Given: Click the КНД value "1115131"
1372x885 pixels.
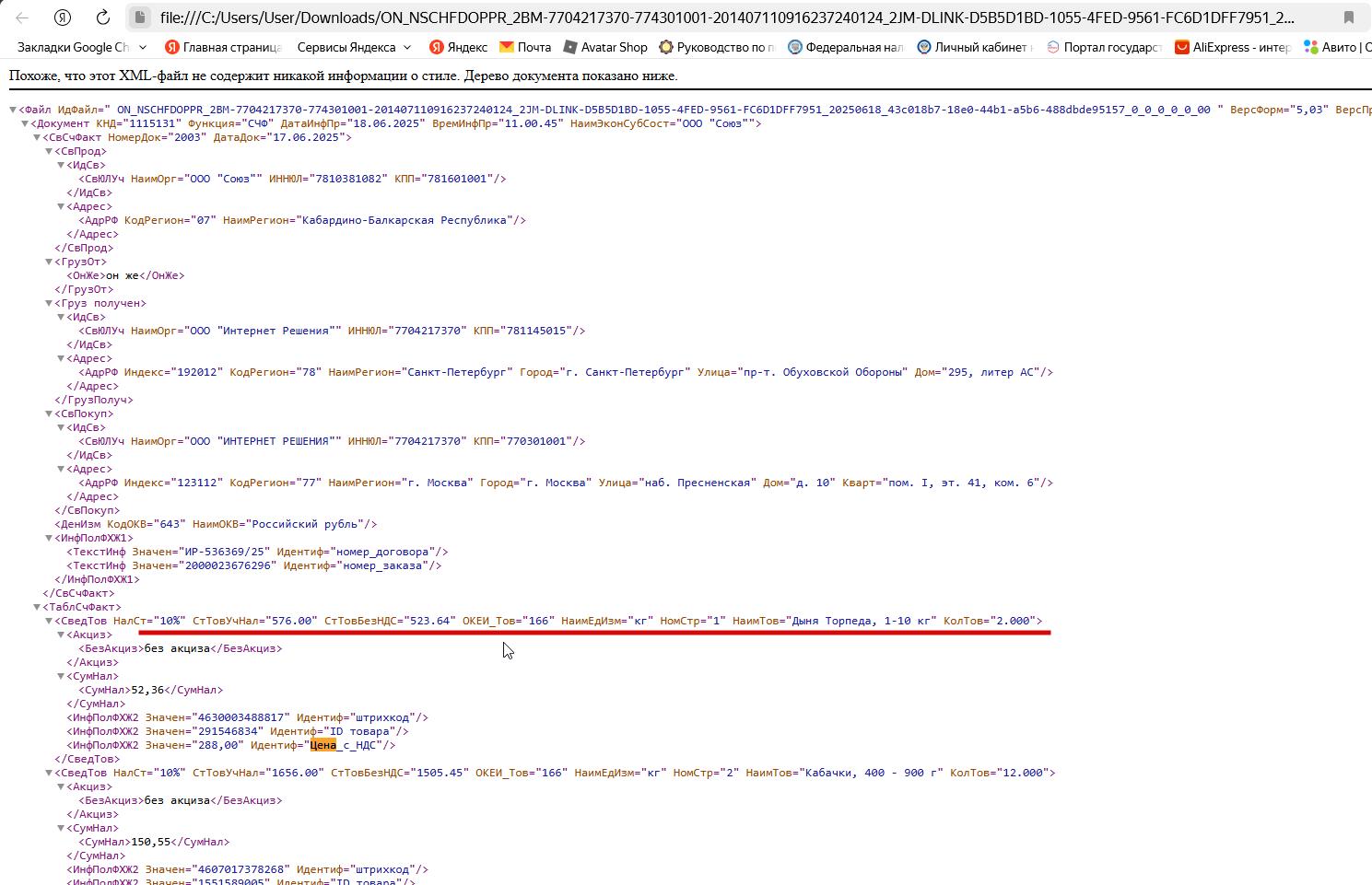Looking at the screenshot, I should pyautogui.click(x=152, y=123).
